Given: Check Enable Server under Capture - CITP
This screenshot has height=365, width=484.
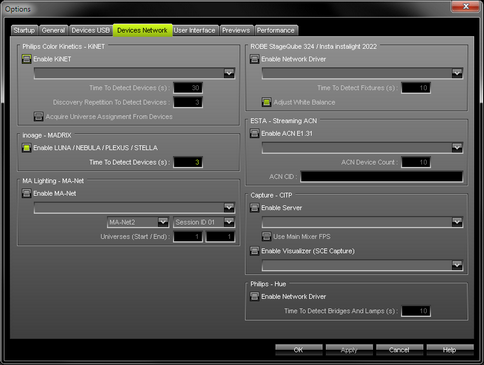Looking at the screenshot, I should pyautogui.click(x=254, y=208).
